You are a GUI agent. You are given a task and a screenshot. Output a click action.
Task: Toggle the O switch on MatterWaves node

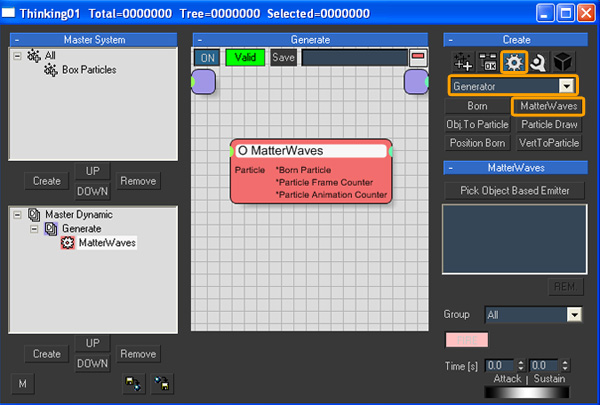pyautogui.click(x=243, y=151)
